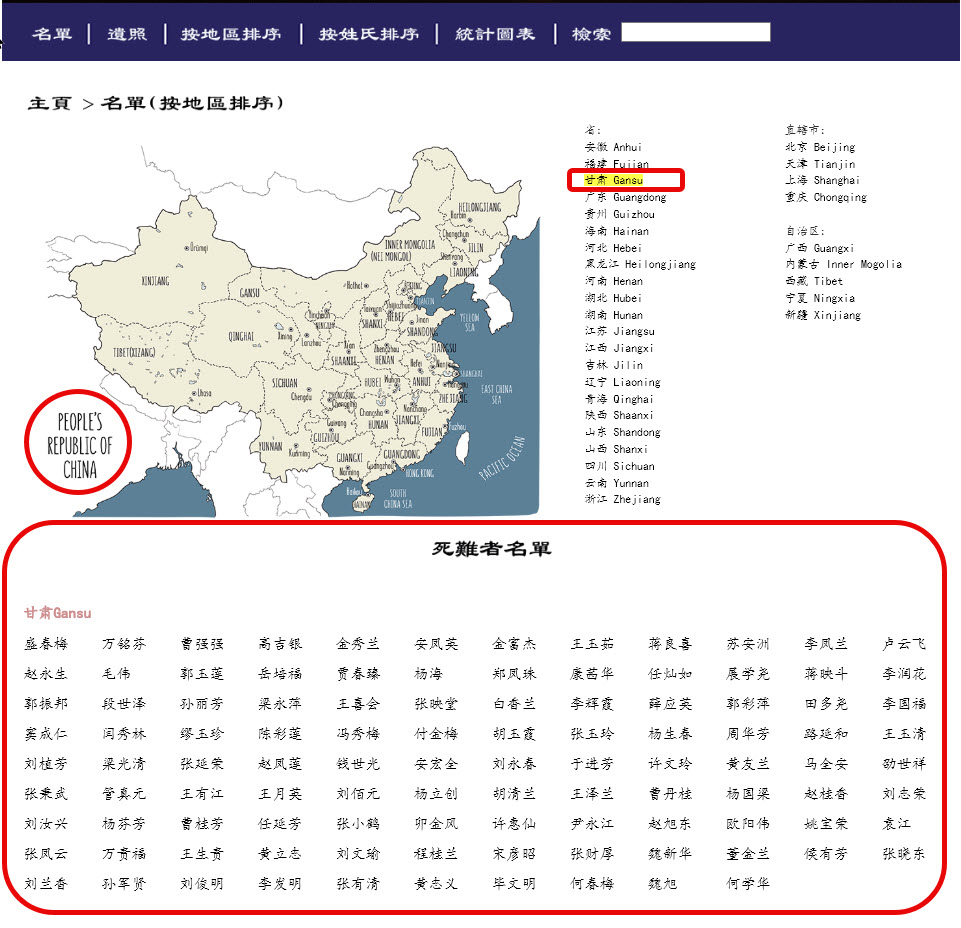Open the 統計圖表 statistics page
Viewport: 961px width, 928px height.
(x=493, y=32)
